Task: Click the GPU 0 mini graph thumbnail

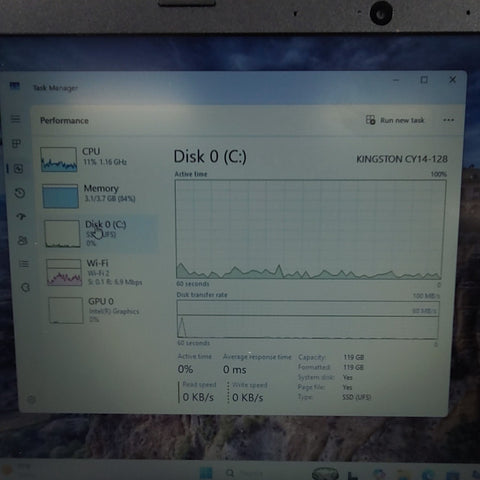Action: pos(66,310)
